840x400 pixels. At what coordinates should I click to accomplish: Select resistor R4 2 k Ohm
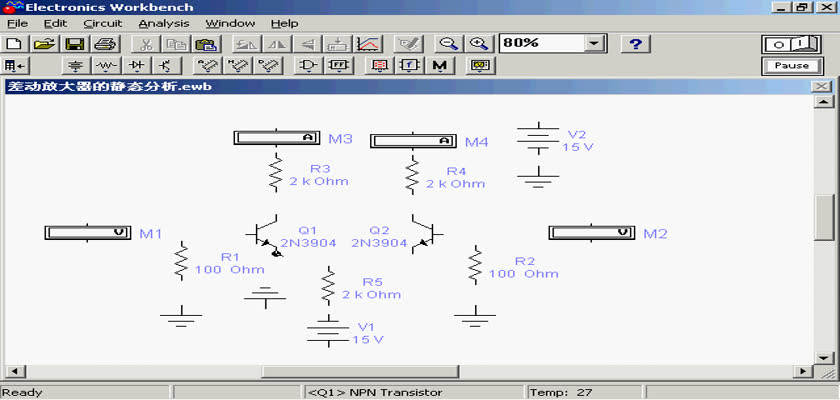point(412,174)
